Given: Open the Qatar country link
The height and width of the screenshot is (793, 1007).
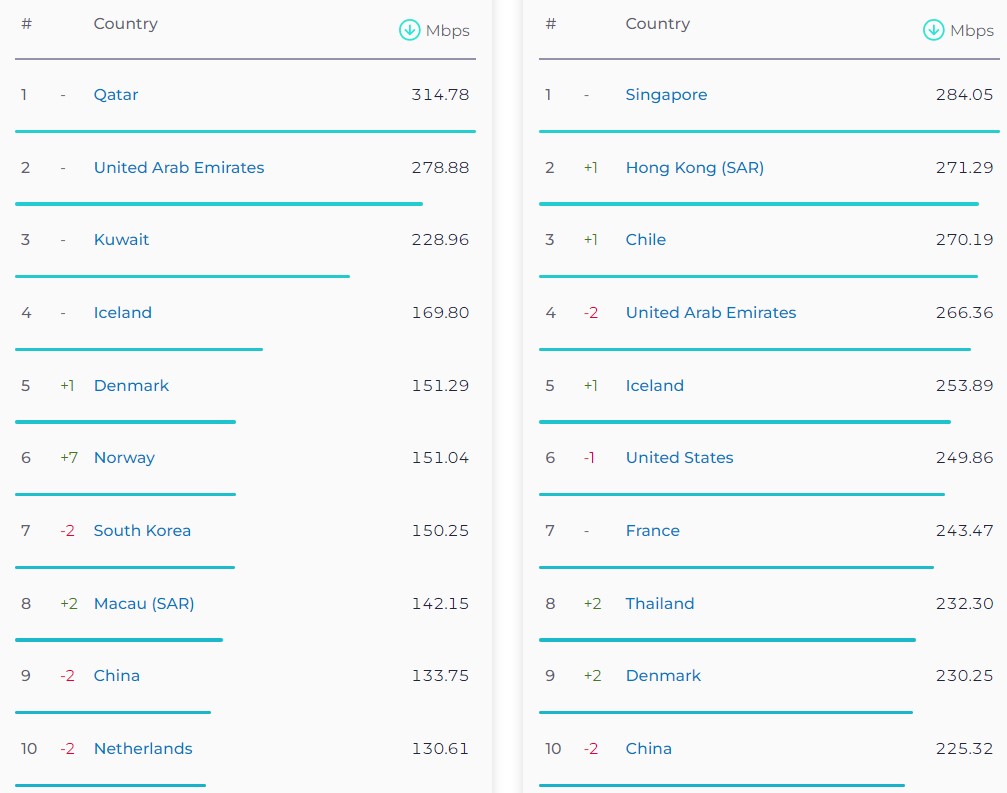Looking at the screenshot, I should (116, 95).
